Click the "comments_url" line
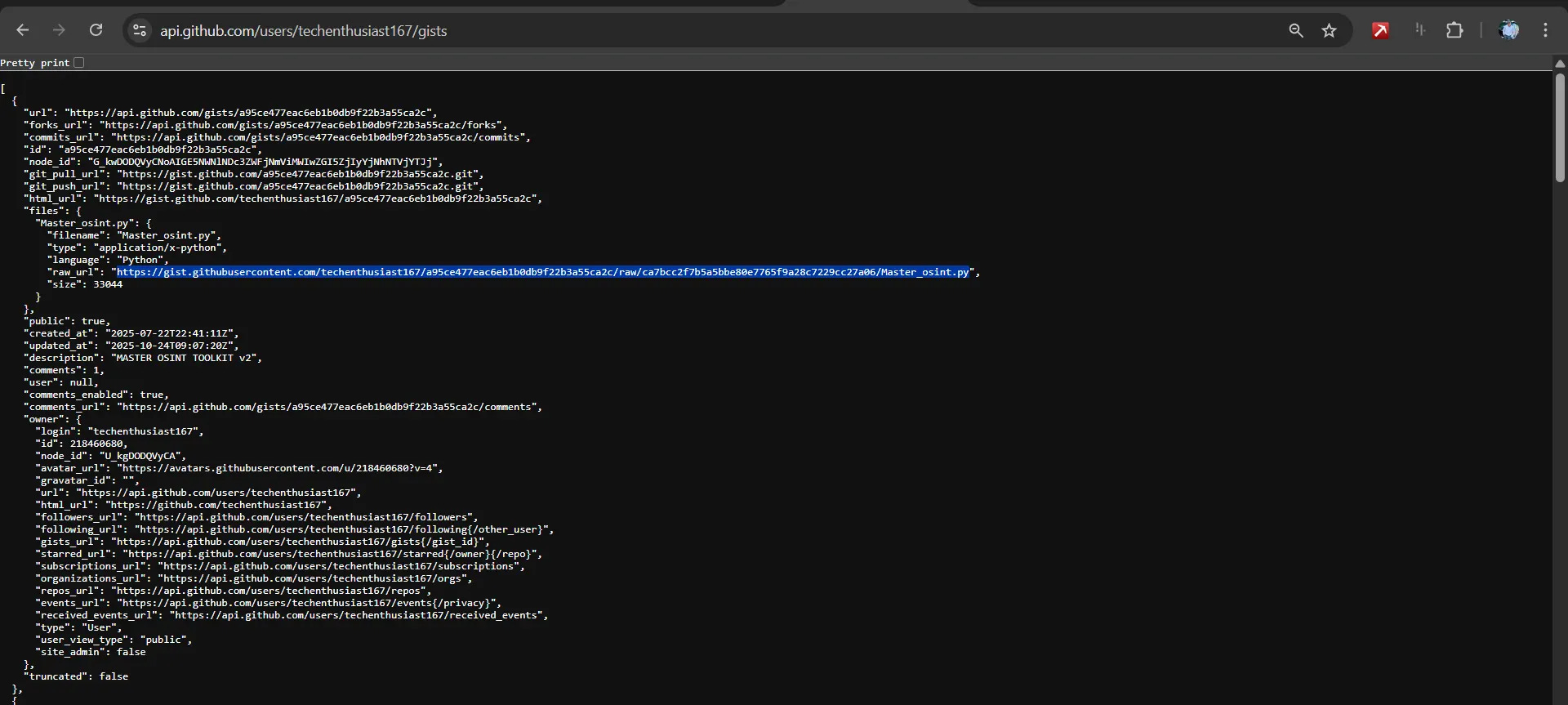Viewport: 1568px width, 705px height. (x=283, y=407)
